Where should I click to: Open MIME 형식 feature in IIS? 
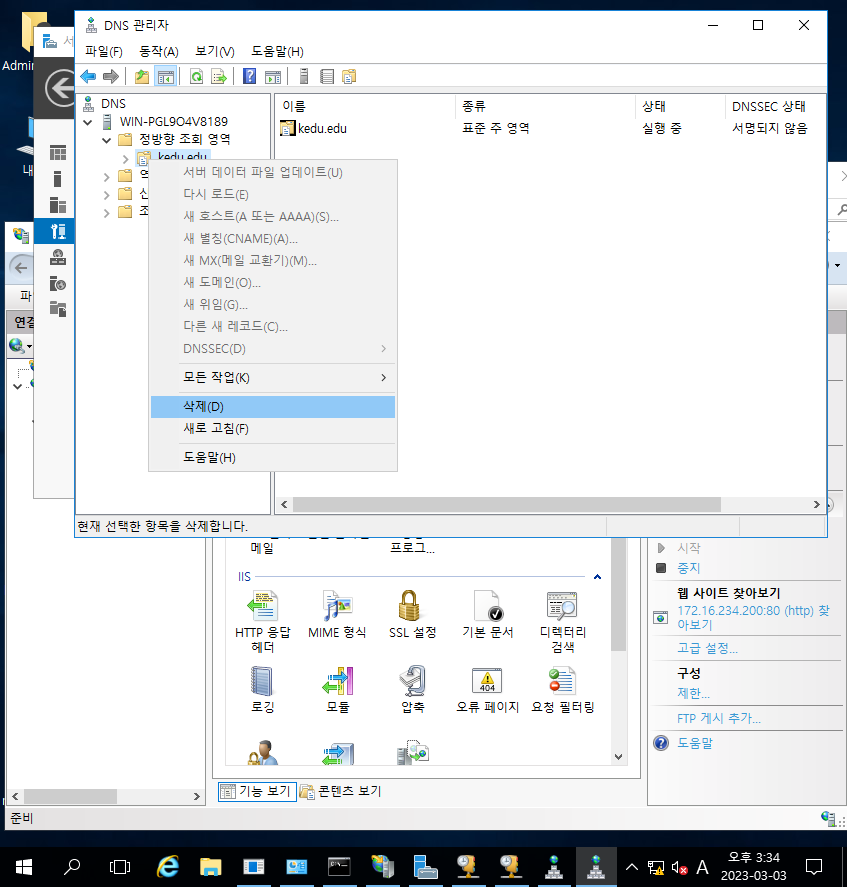337,614
